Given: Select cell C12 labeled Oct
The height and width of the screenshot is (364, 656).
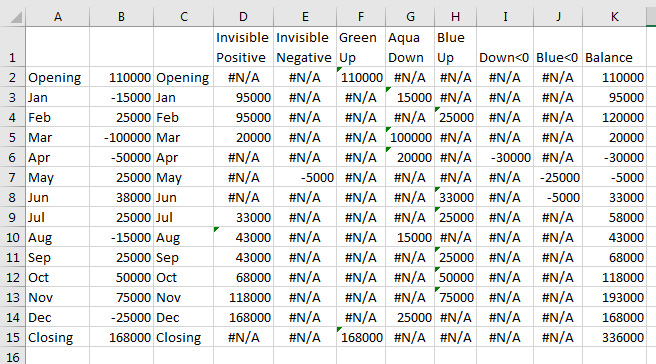Looking at the screenshot, I should pyautogui.click(x=184, y=277).
